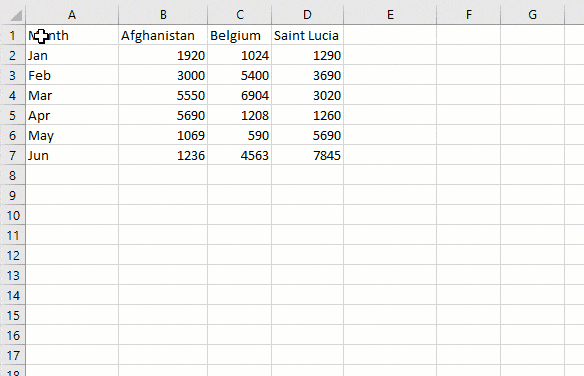Click cell with value 1024
The image size is (584, 376).
(x=239, y=55)
